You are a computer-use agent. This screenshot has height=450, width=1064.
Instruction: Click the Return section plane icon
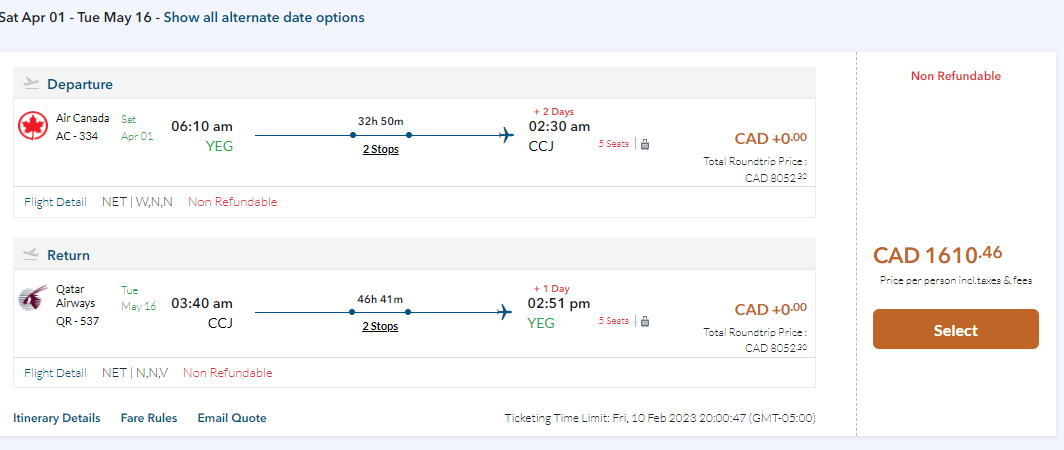click(31, 255)
